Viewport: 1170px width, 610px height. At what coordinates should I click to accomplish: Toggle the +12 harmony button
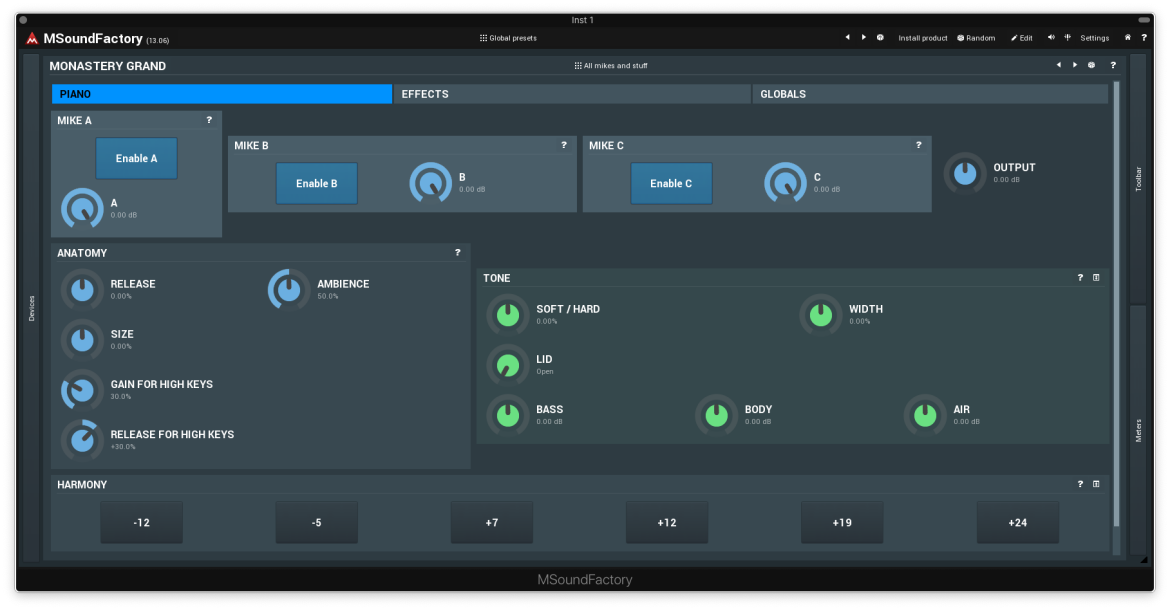tap(667, 523)
